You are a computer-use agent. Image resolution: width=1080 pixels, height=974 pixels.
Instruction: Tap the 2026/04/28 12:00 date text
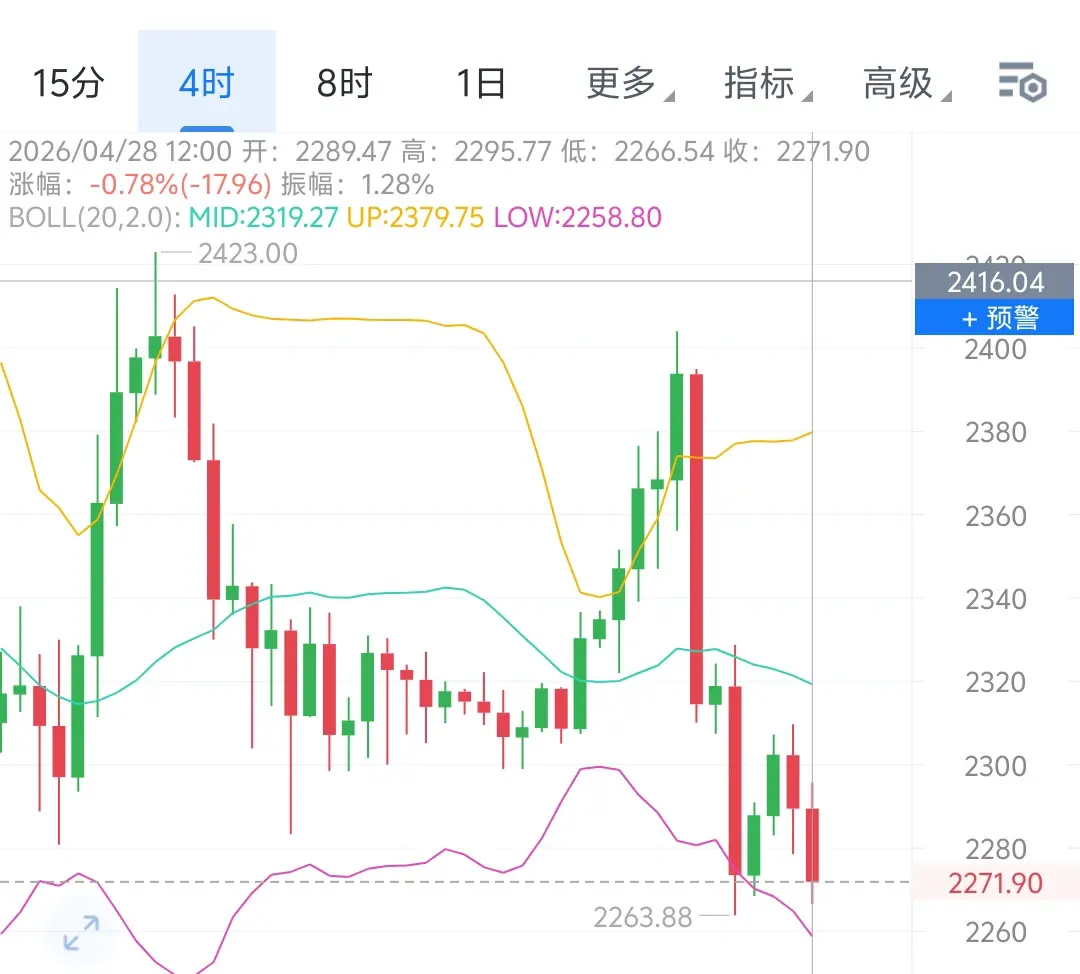pyautogui.click(x=121, y=152)
